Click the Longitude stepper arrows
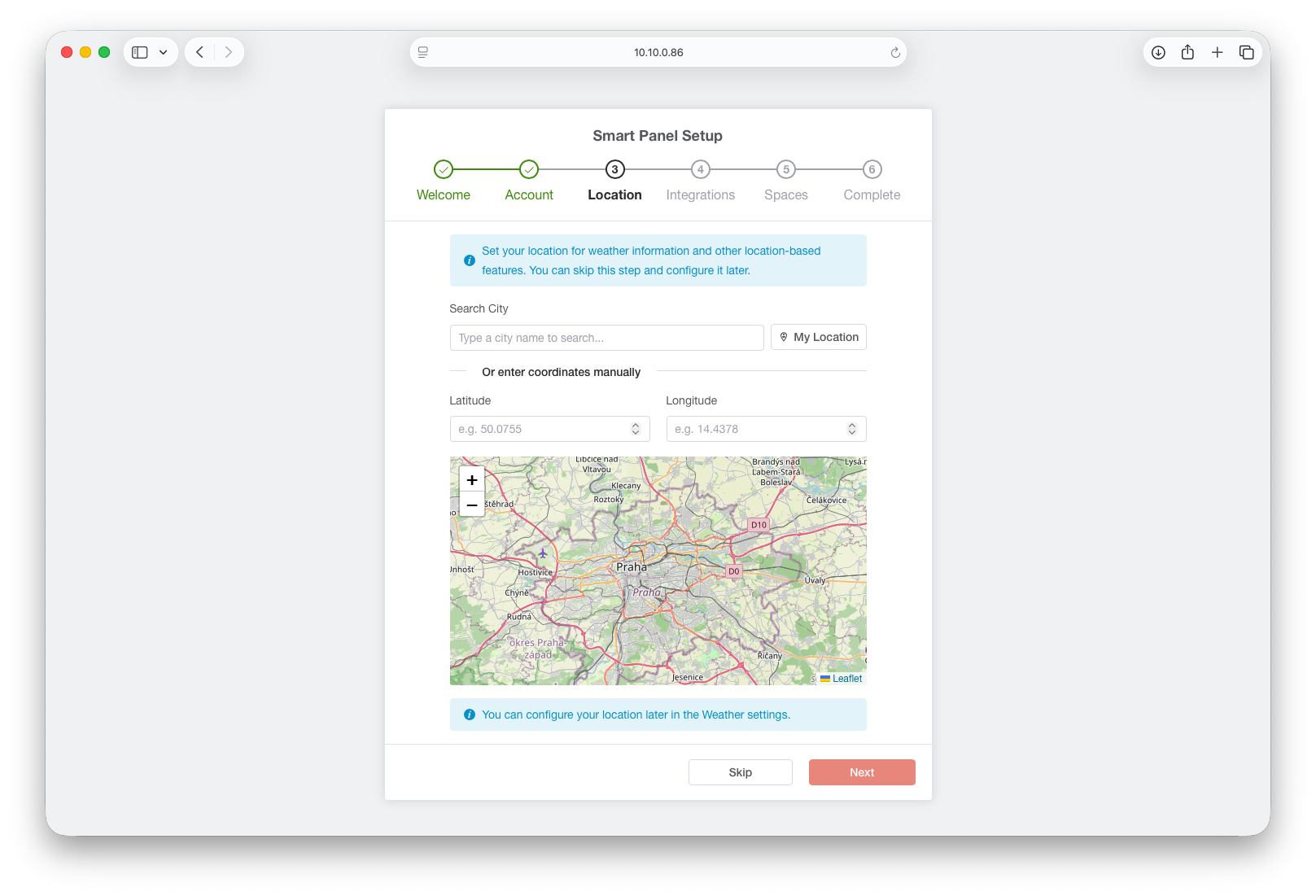Viewport: 1316px width, 896px height. [x=852, y=429]
